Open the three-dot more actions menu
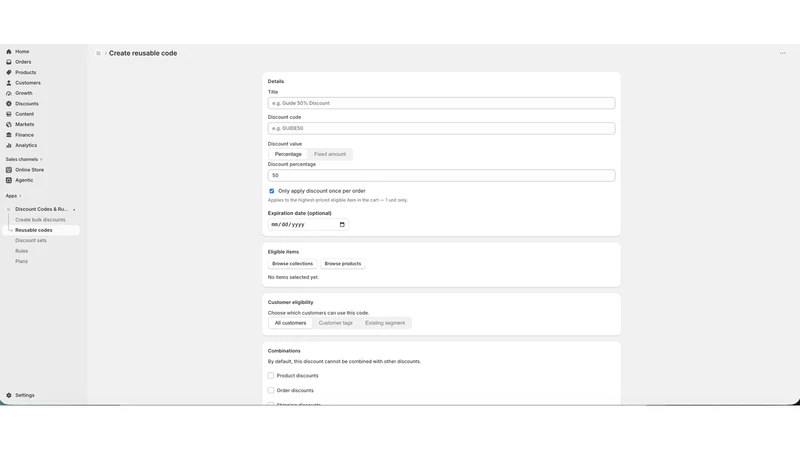The height and width of the screenshot is (450, 800). [782, 53]
